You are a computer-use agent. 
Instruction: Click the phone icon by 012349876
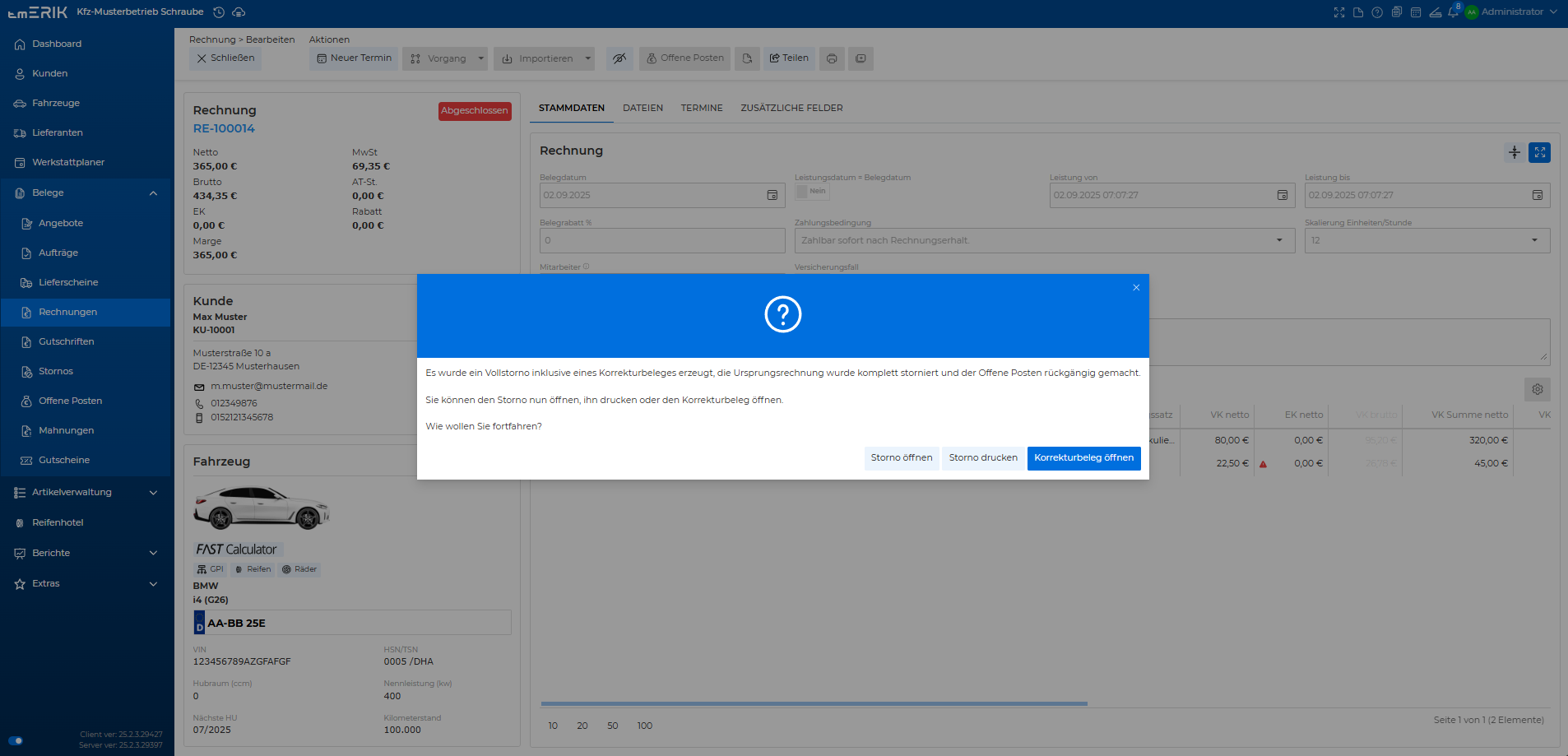[x=199, y=404]
